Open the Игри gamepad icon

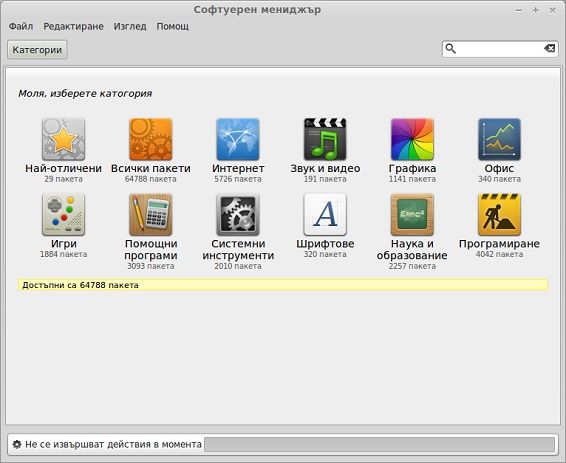pos(64,214)
